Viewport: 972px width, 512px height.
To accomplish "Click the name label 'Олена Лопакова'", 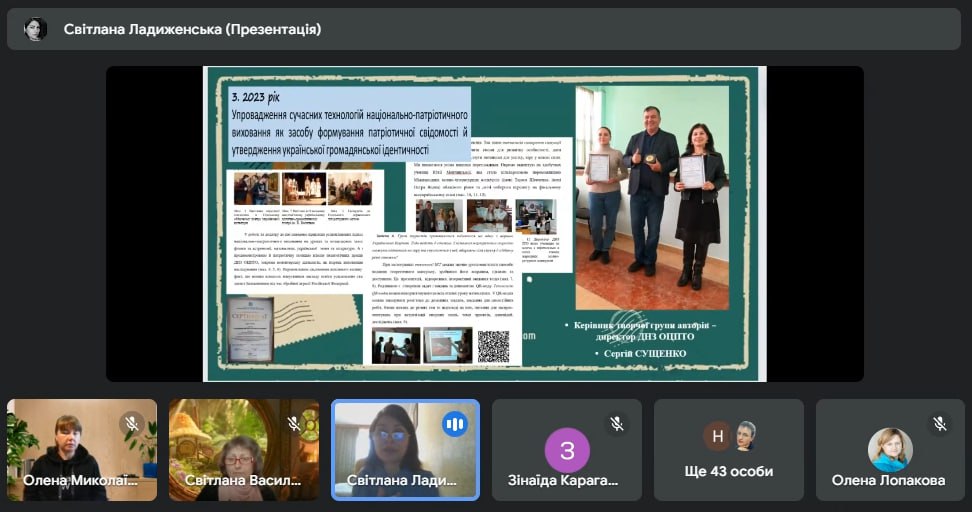I will click(x=888, y=480).
